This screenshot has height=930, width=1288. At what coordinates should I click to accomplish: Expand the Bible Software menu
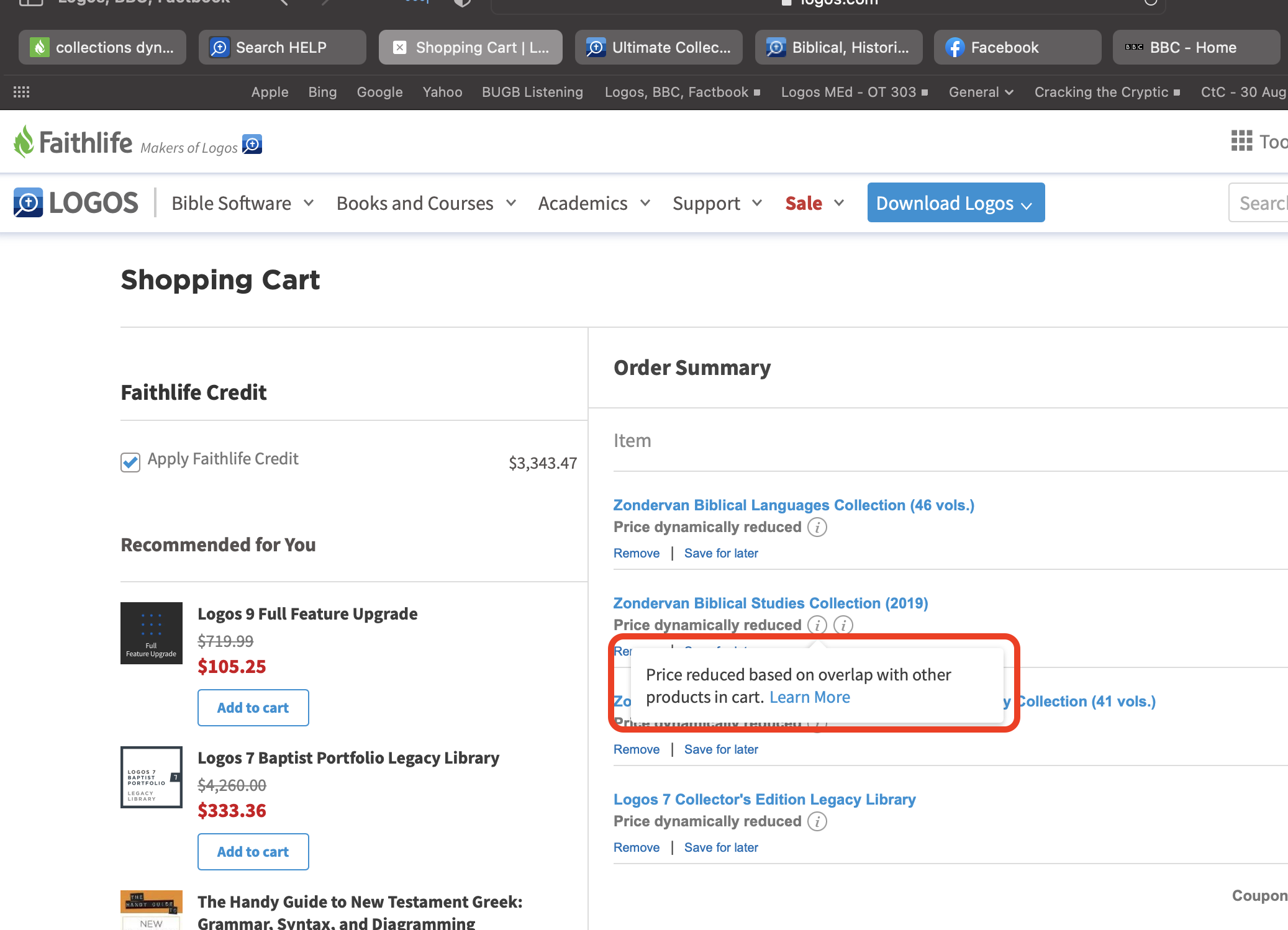coord(243,203)
